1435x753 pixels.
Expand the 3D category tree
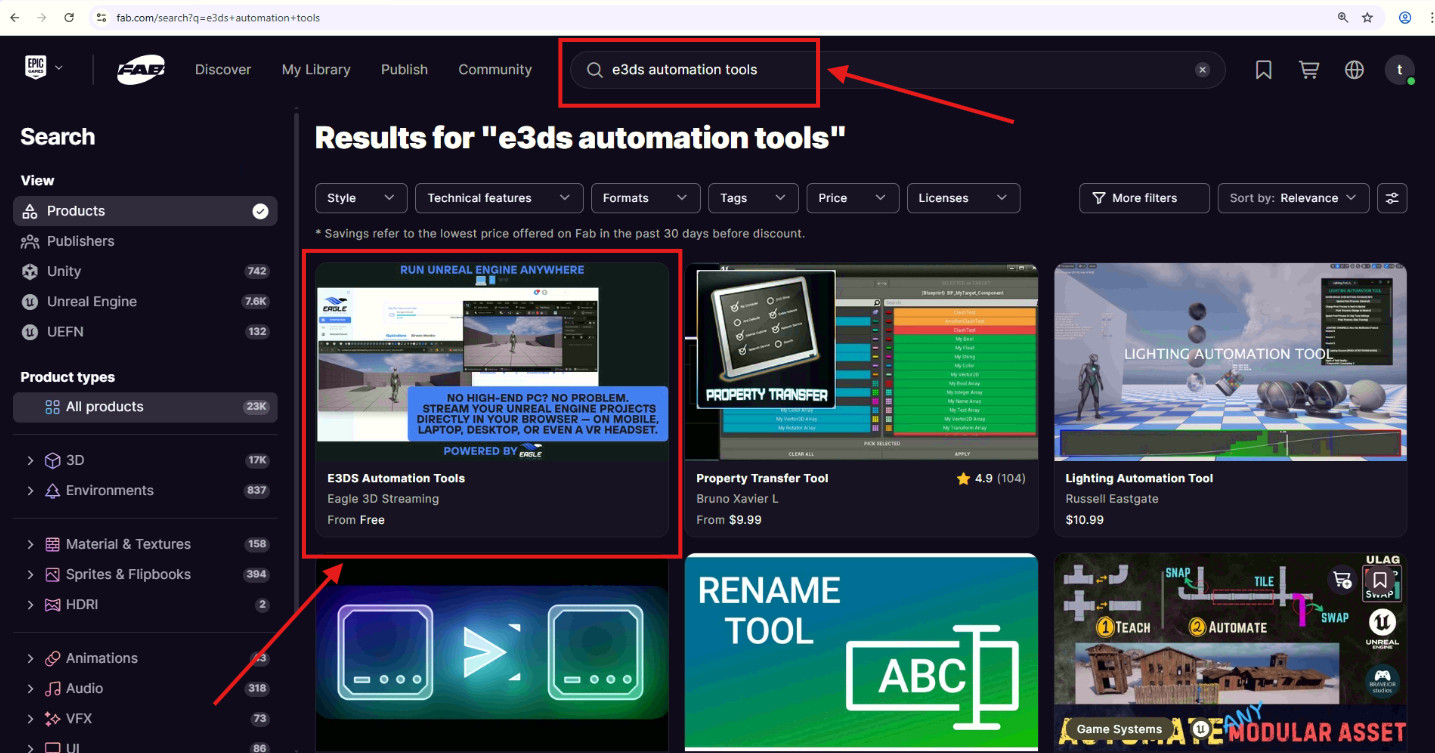31,460
